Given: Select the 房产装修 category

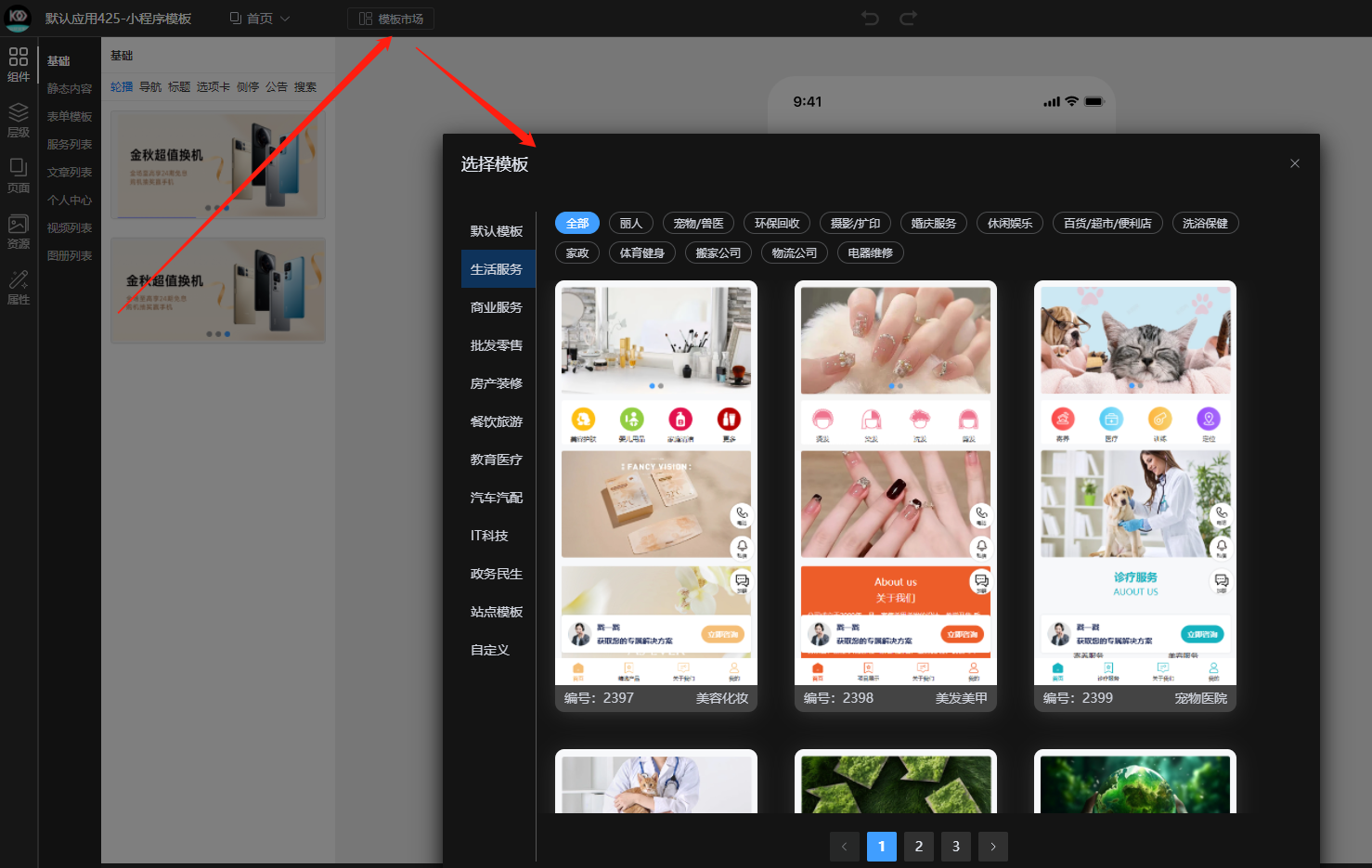Looking at the screenshot, I should point(498,383).
